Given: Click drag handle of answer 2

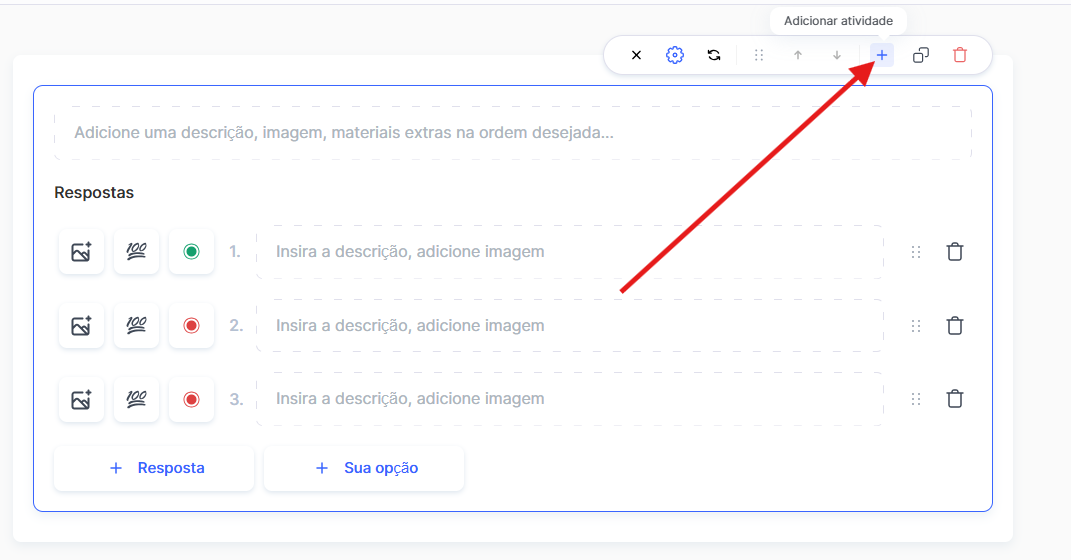Looking at the screenshot, I should pyautogui.click(x=916, y=325).
